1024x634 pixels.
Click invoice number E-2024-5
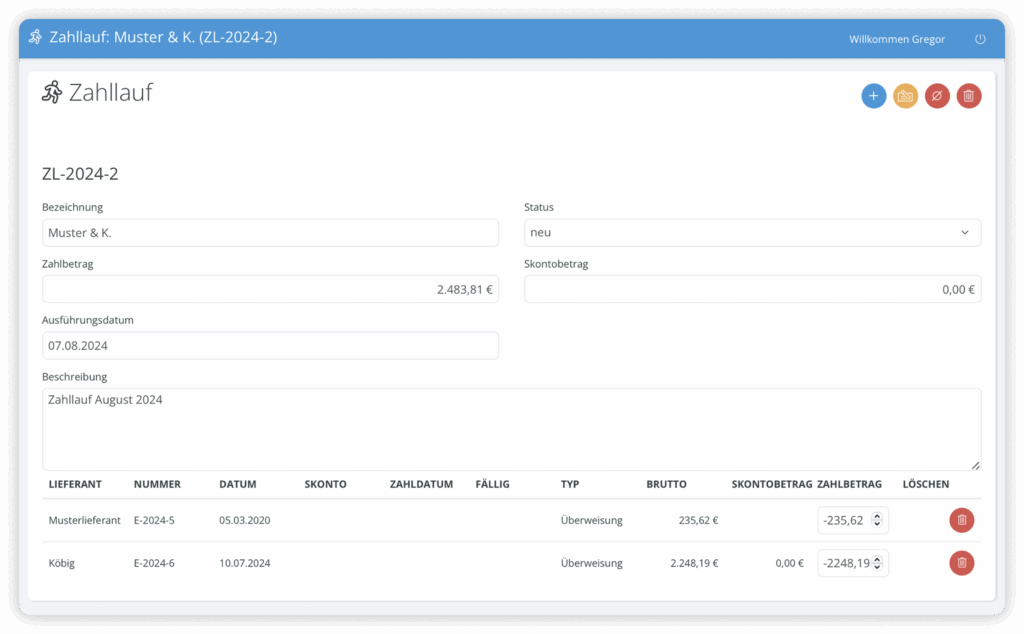pos(154,520)
